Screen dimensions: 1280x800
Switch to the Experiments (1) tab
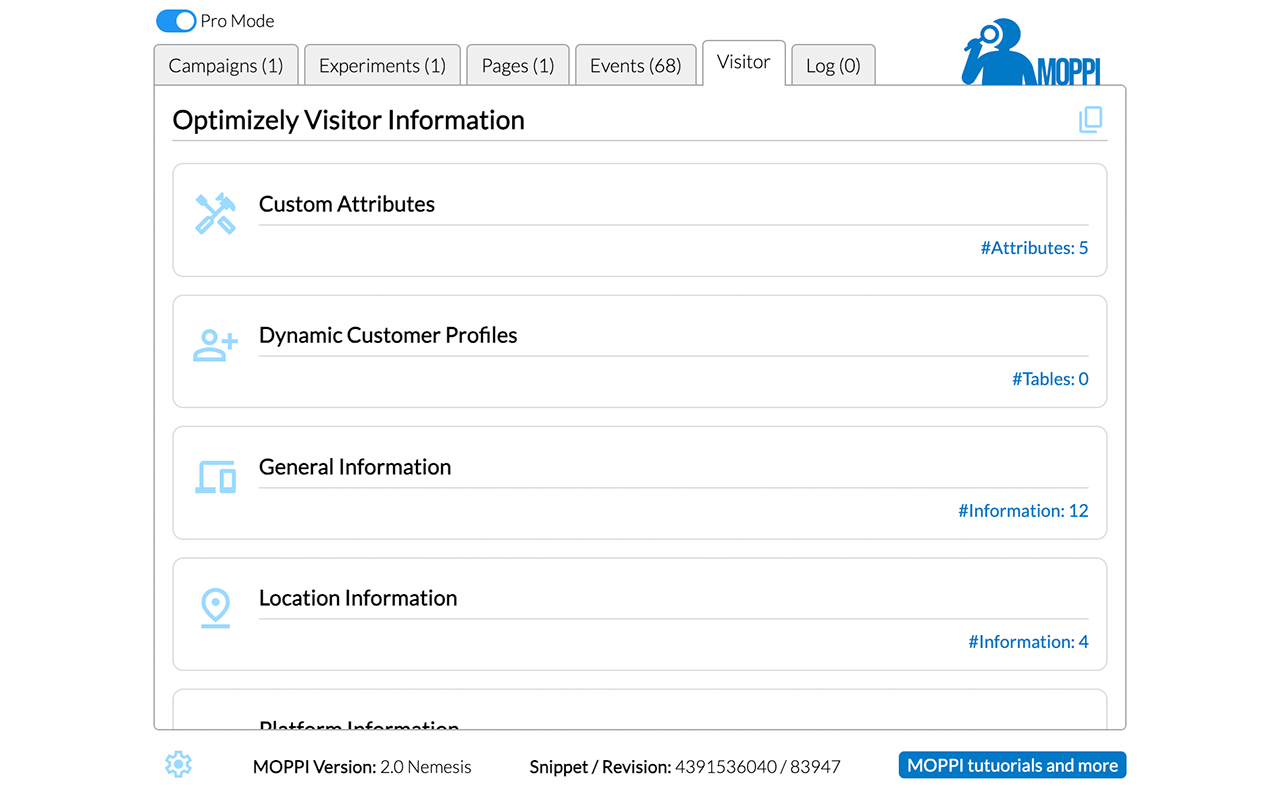coord(382,66)
